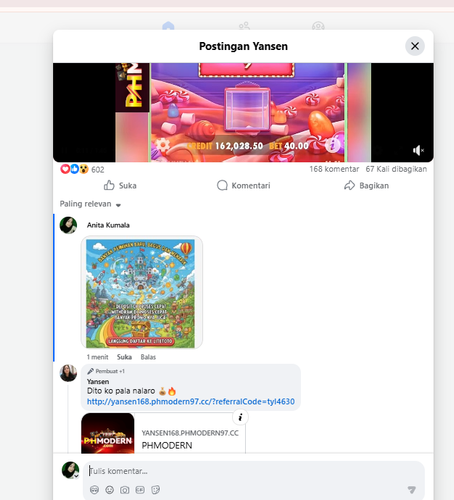
Task: Reply to Anita Kumala's comment via Balas
Action: pos(148,357)
